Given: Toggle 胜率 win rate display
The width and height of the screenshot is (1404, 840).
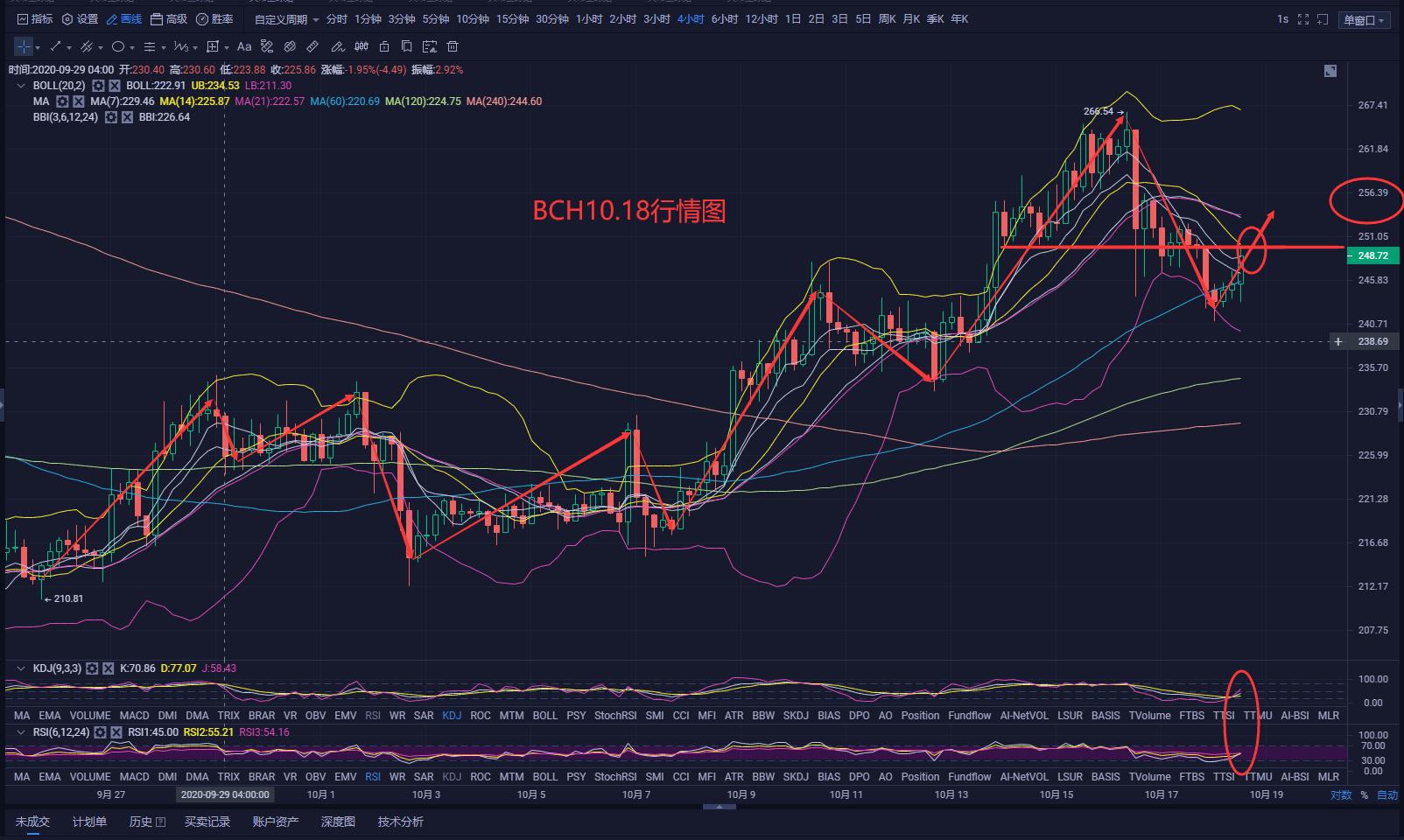Looking at the screenshot, I should coord(215,19).
